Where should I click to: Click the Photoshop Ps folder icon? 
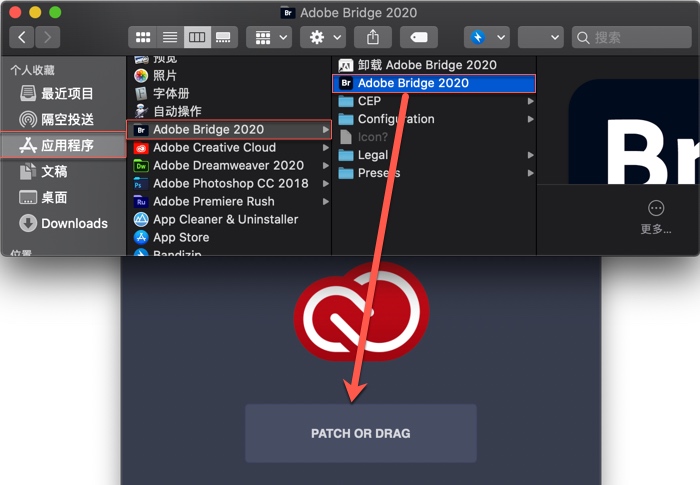(x=141, y=183)
